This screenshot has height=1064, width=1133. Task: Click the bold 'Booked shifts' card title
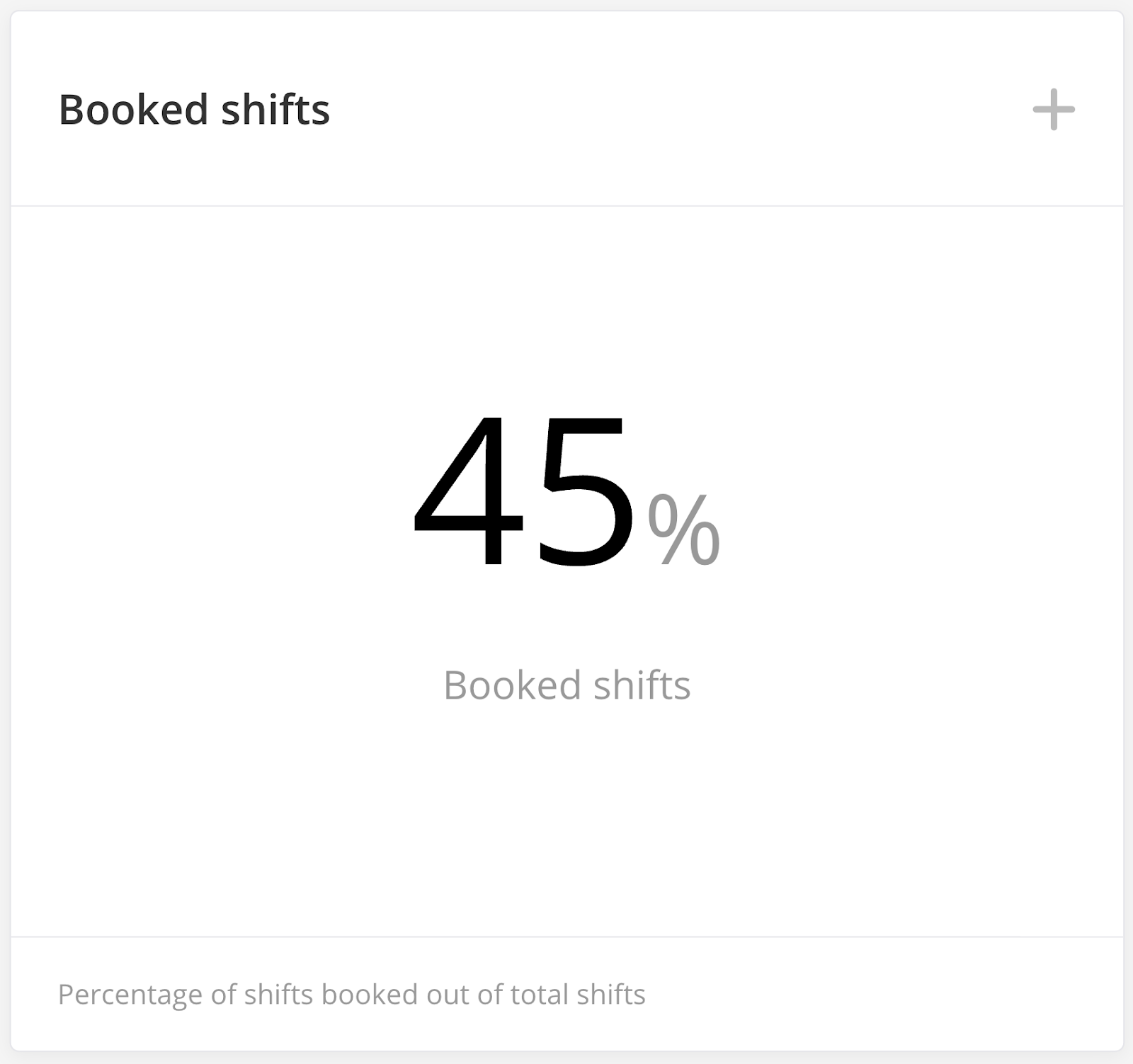194,110
